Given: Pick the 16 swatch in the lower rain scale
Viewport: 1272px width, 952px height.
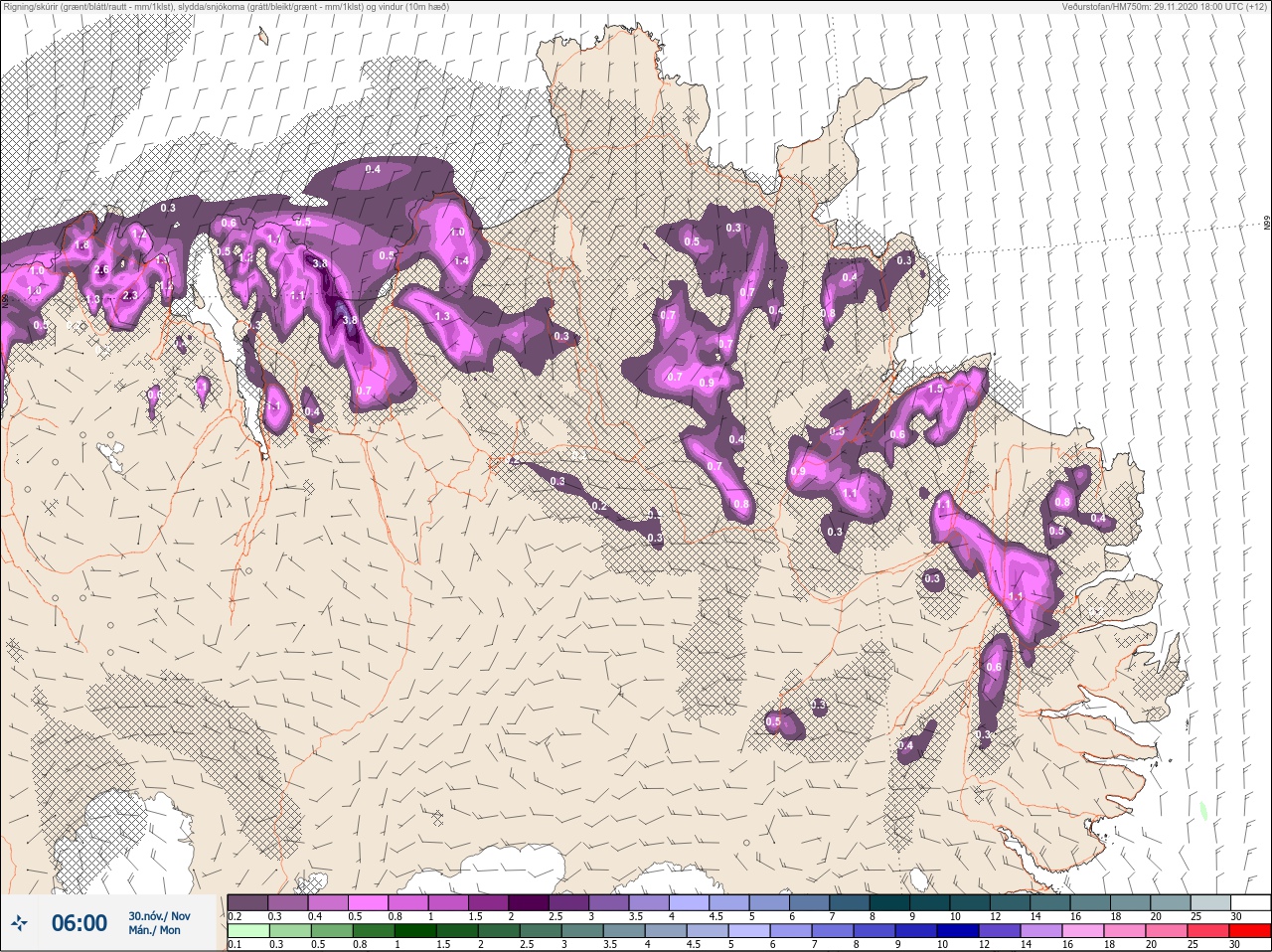Looking at the screenshot, I should point(1083,930).
